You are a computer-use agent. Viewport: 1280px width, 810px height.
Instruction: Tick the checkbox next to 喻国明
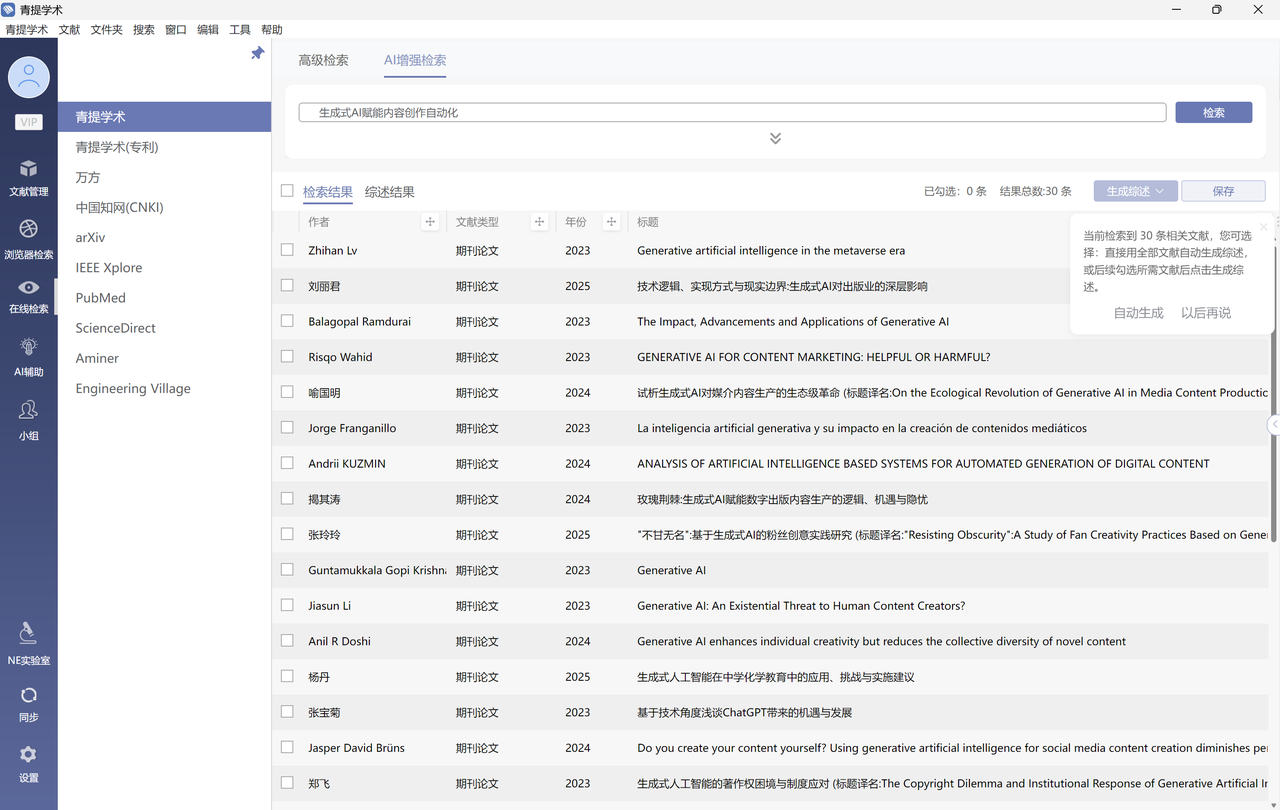(287, 392)
